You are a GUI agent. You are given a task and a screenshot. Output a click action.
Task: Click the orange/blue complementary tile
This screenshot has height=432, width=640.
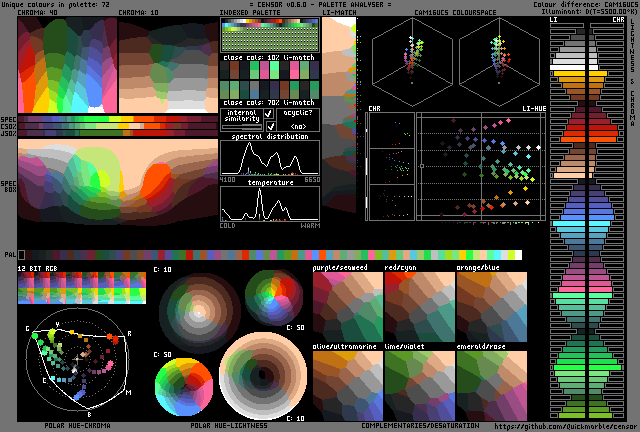(x=492, y=307)
